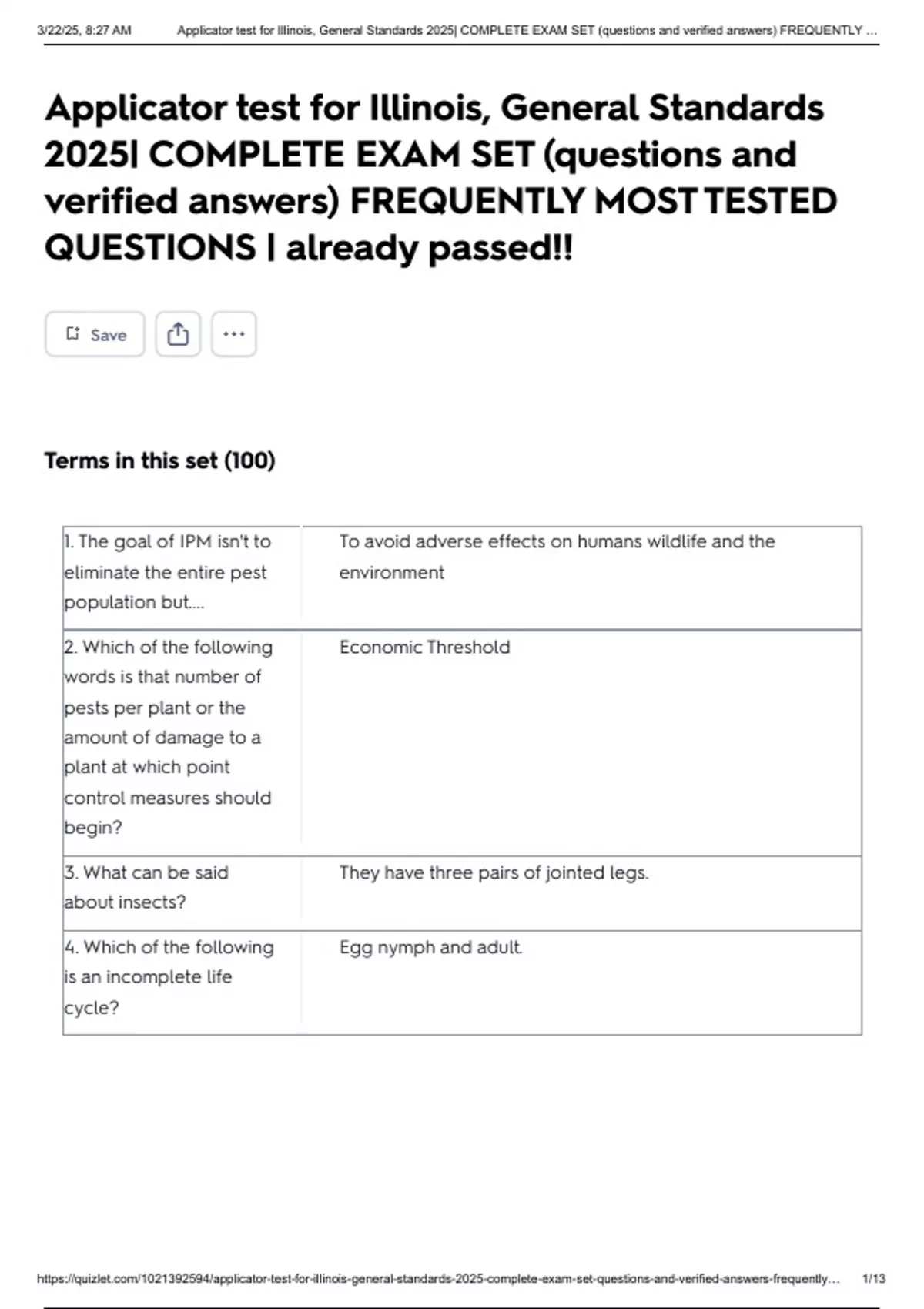The image size is (924, 1309).
Task: Select the IPM goal question term
Action: [x=167, y=572]
